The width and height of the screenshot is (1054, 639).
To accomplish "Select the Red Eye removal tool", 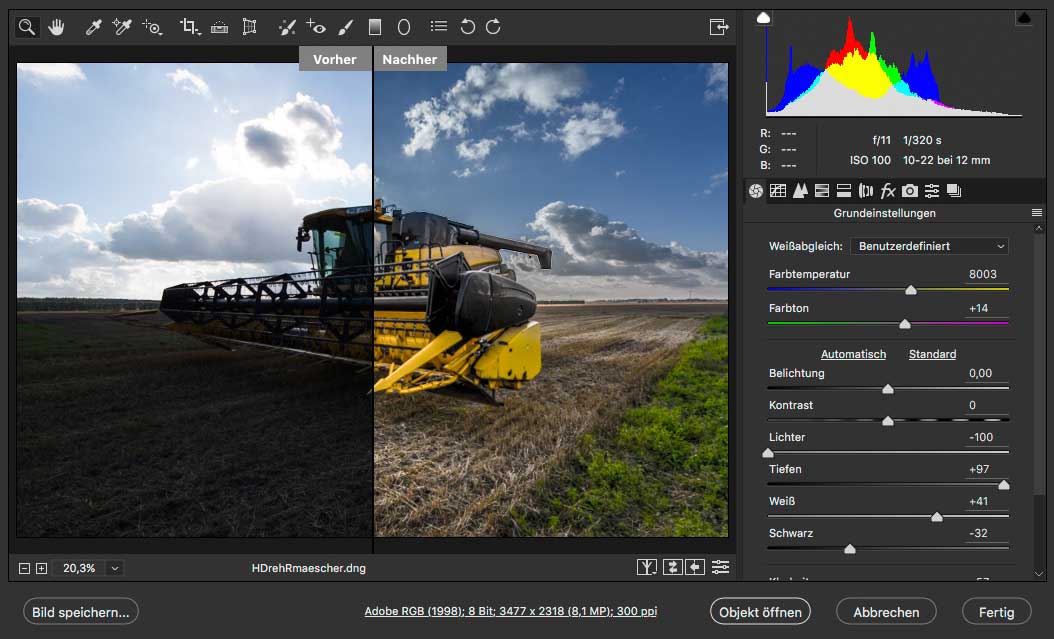I will (x=316, y=27).
